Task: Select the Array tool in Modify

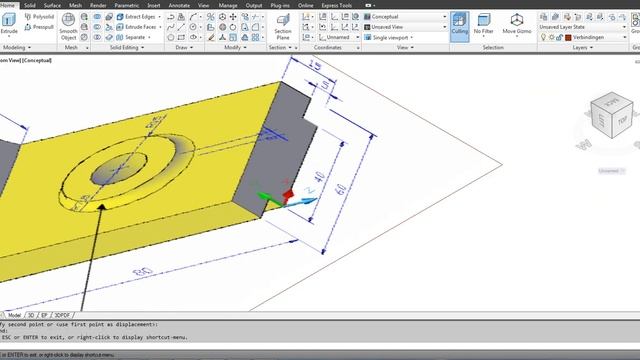Action: [x=256, y=37]
